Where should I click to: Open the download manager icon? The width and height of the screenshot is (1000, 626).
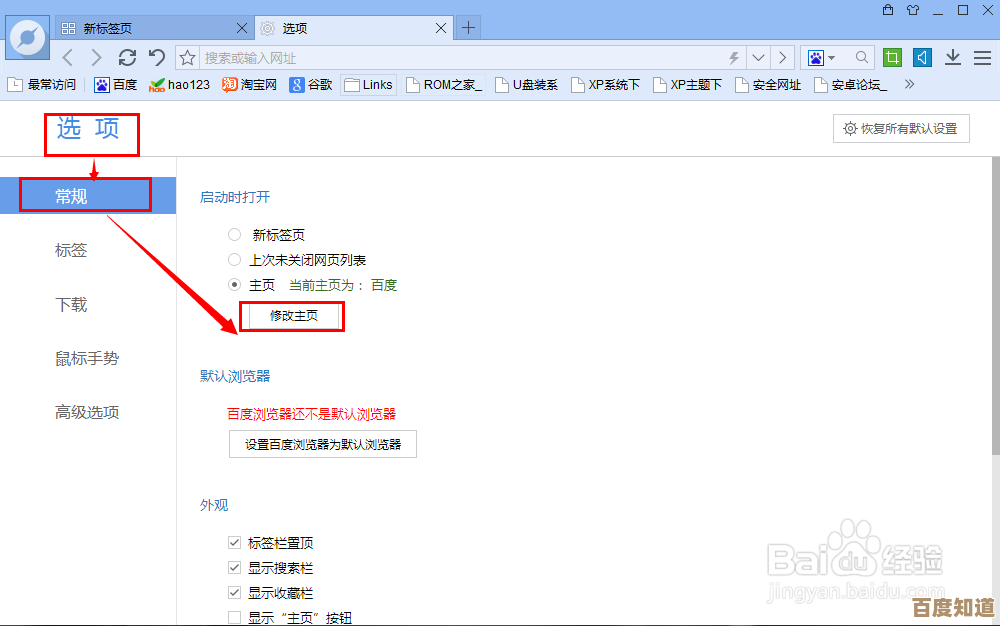tap(952, 58)
